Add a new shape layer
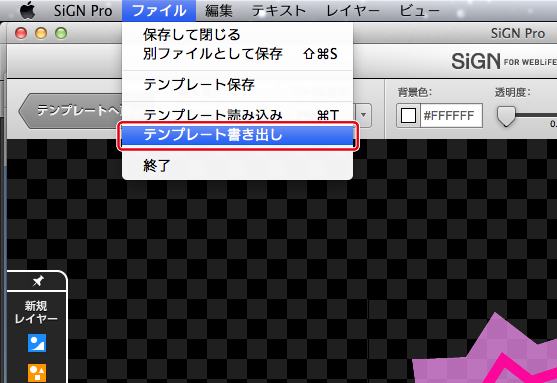Image resolution: width=557 pixels, height=383 pixels. click(37, 373)
